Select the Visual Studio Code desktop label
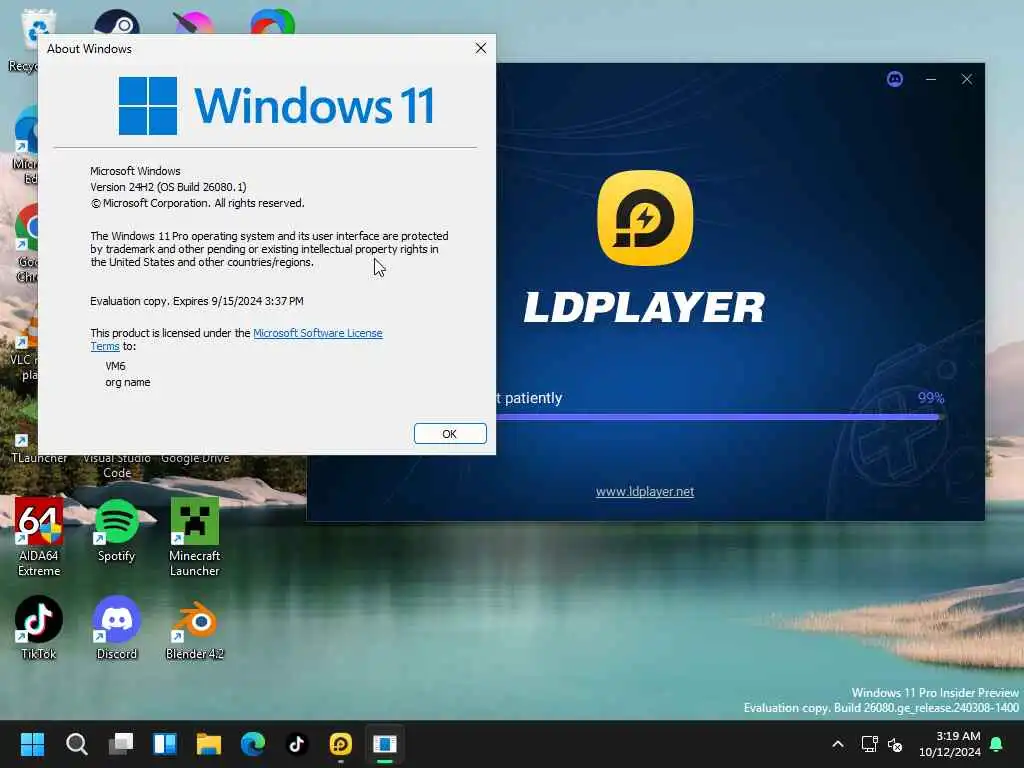Viewport: 1024px width, 768px height. pyautogui.click(x=117, y=466)
